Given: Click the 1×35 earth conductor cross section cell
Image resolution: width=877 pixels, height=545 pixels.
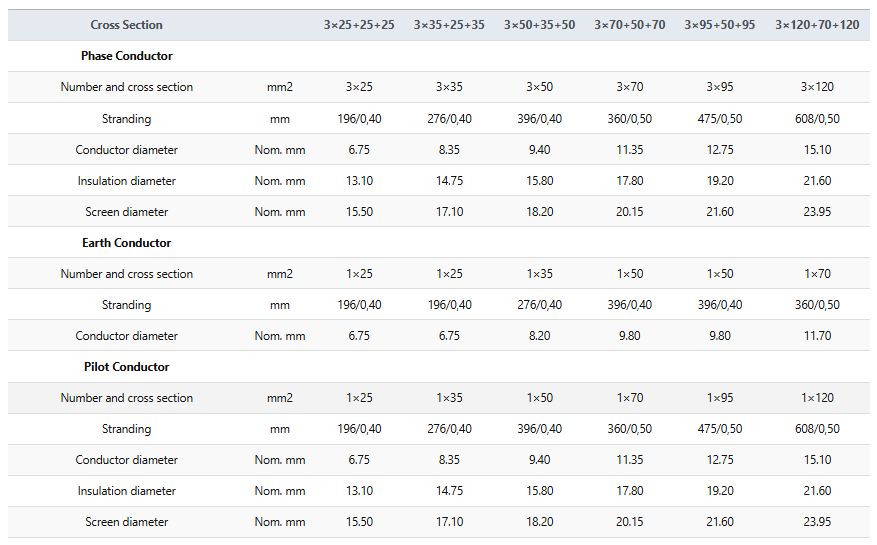Looking at the screenshot, I should coord(539,274).
